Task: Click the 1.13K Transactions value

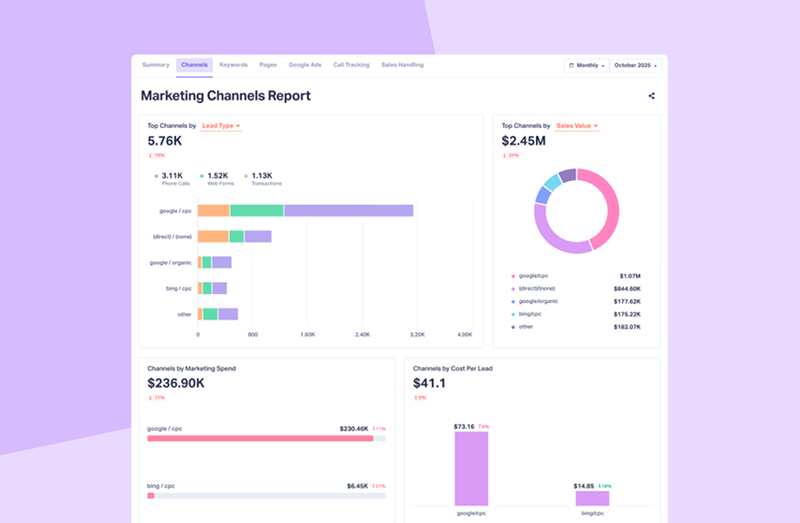Action: coord(262,176)
